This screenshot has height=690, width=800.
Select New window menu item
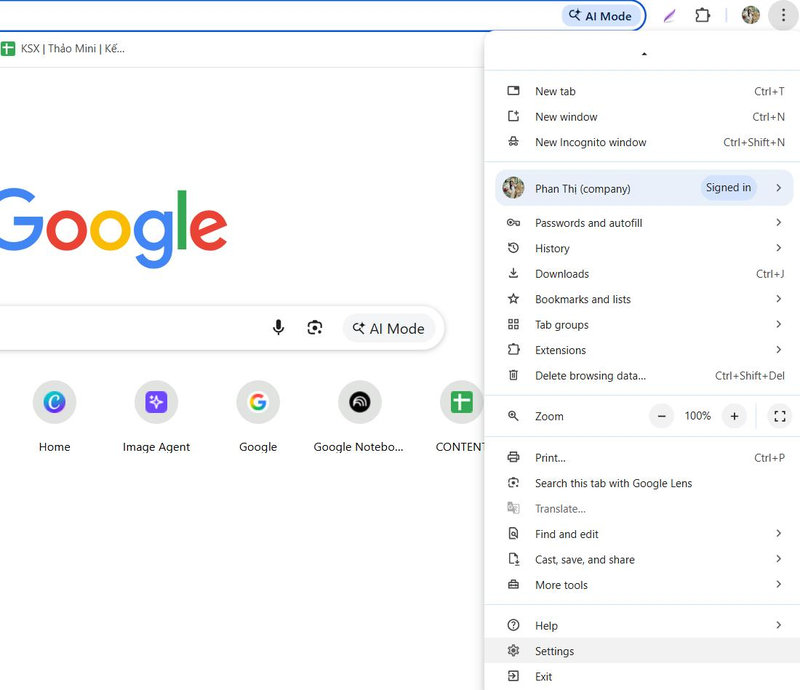pyautogui.click(x=643, y=117)
